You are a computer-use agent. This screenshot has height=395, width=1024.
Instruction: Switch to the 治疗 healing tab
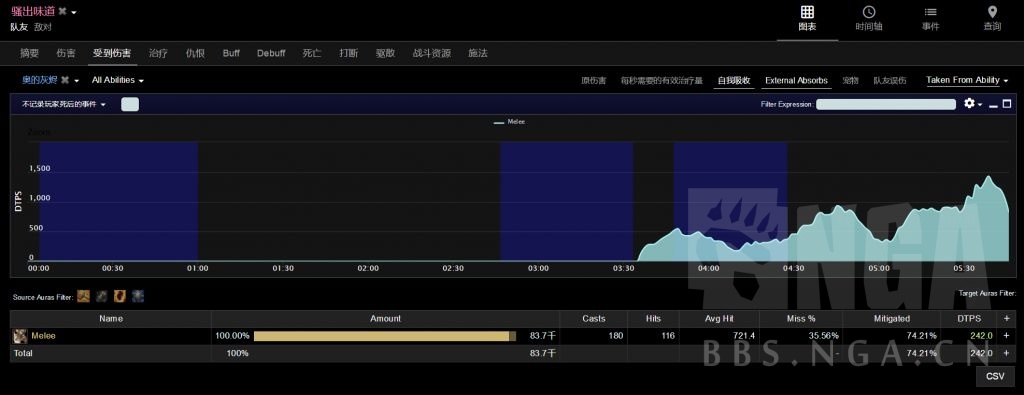(x=158, y=54)
